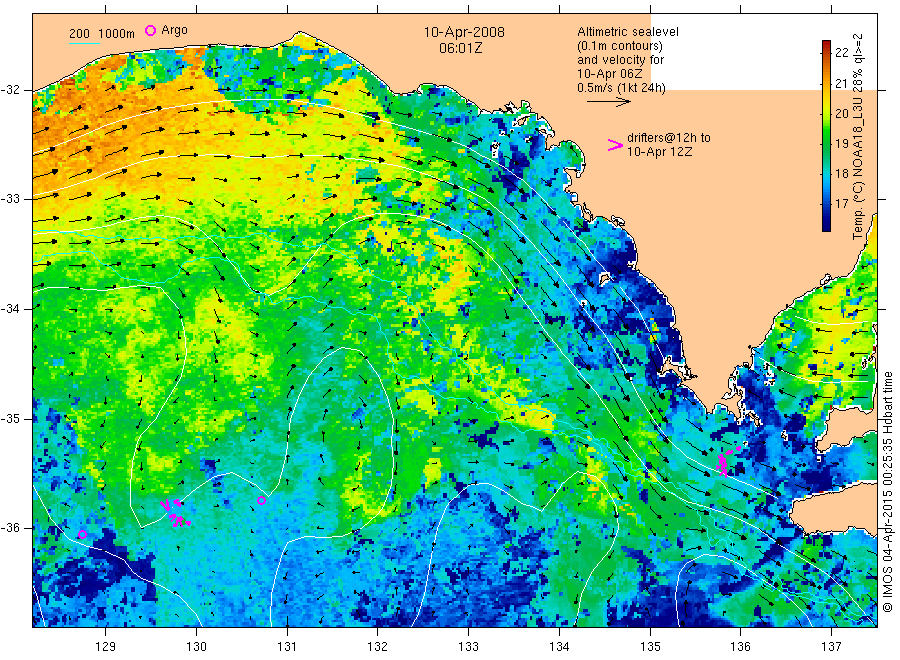Screen dimensions: 900x660
Task: Click the drifter cluster near 129.8 longitude
Action: [x=175, y=513]
